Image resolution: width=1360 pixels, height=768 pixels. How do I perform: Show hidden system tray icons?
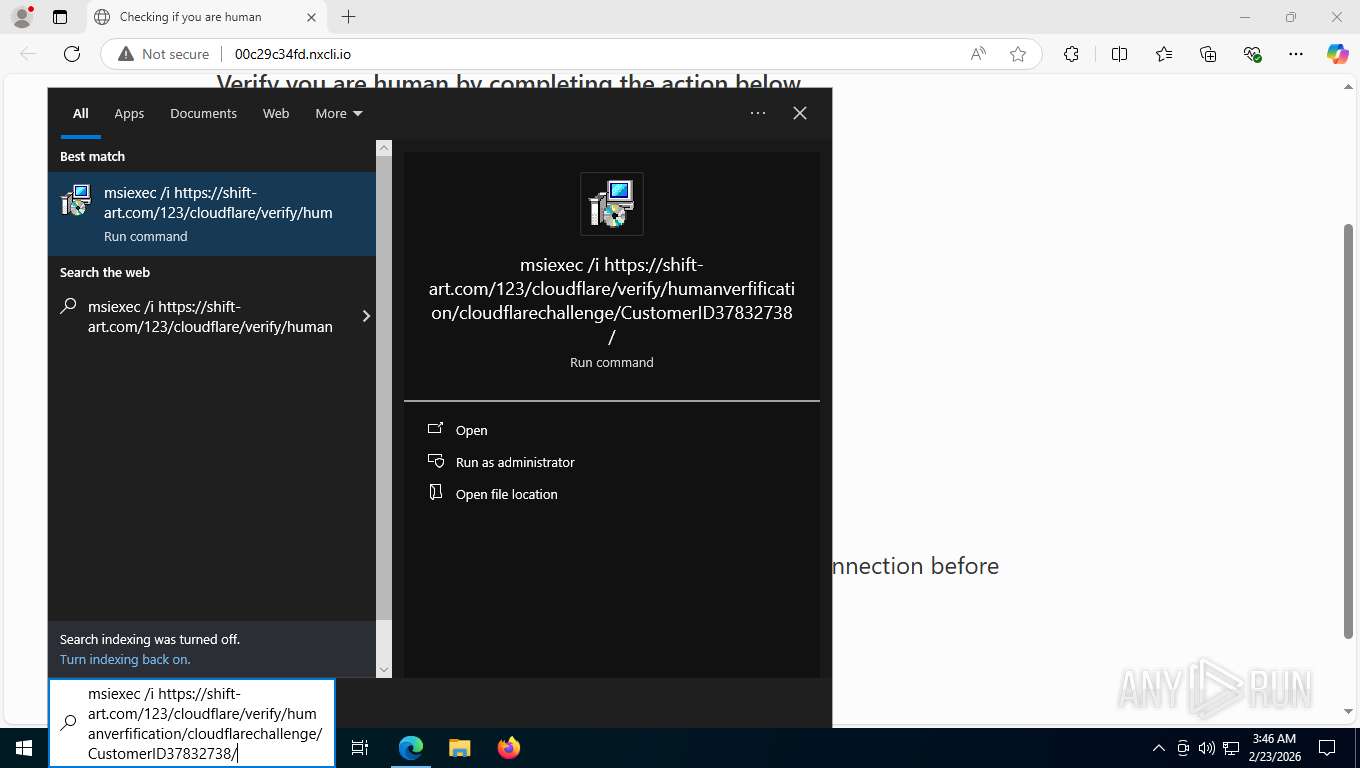tap(1159, 748)
